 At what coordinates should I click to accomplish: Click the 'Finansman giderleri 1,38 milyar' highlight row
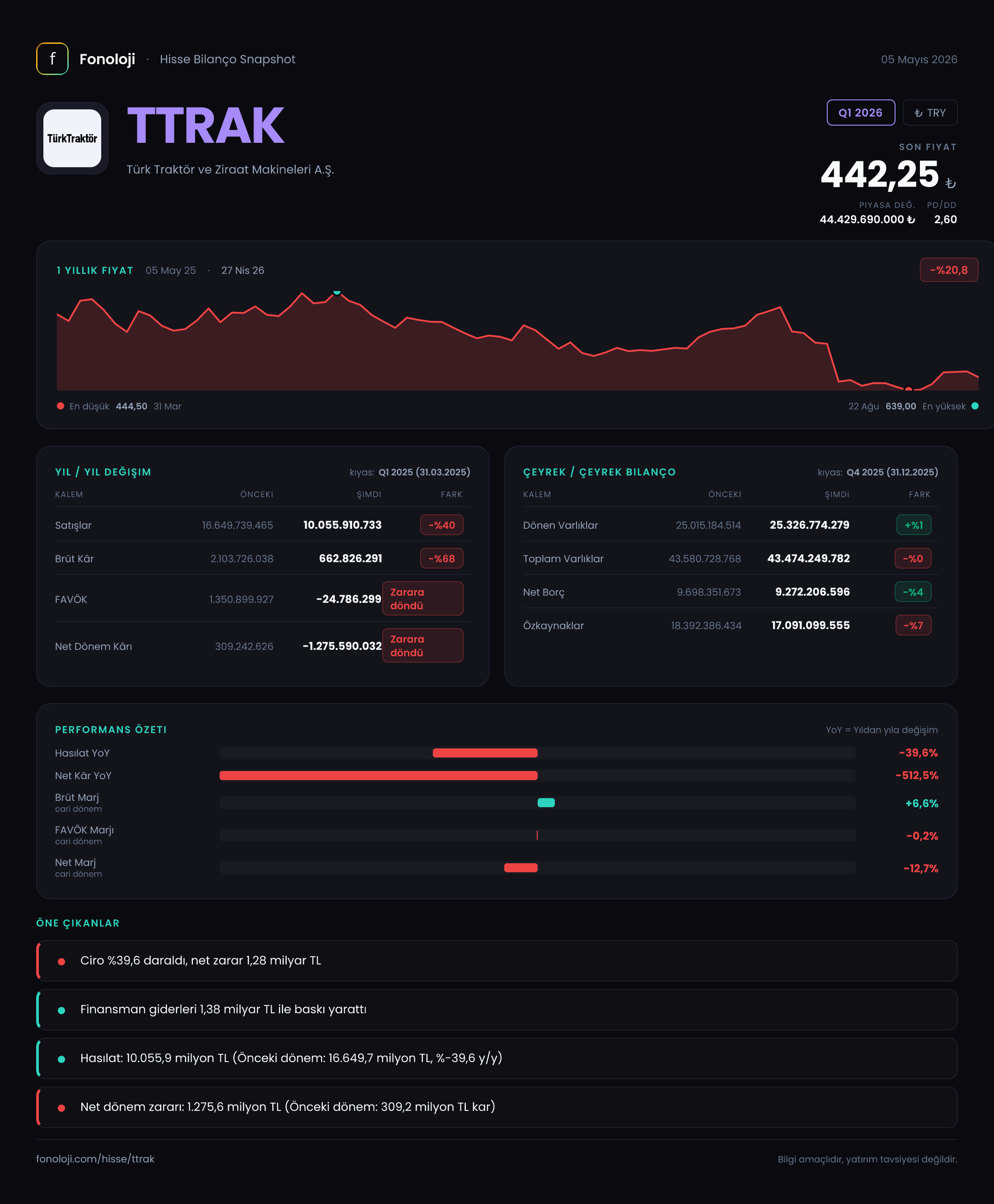pyautogui.click(x=497, y=1009)
